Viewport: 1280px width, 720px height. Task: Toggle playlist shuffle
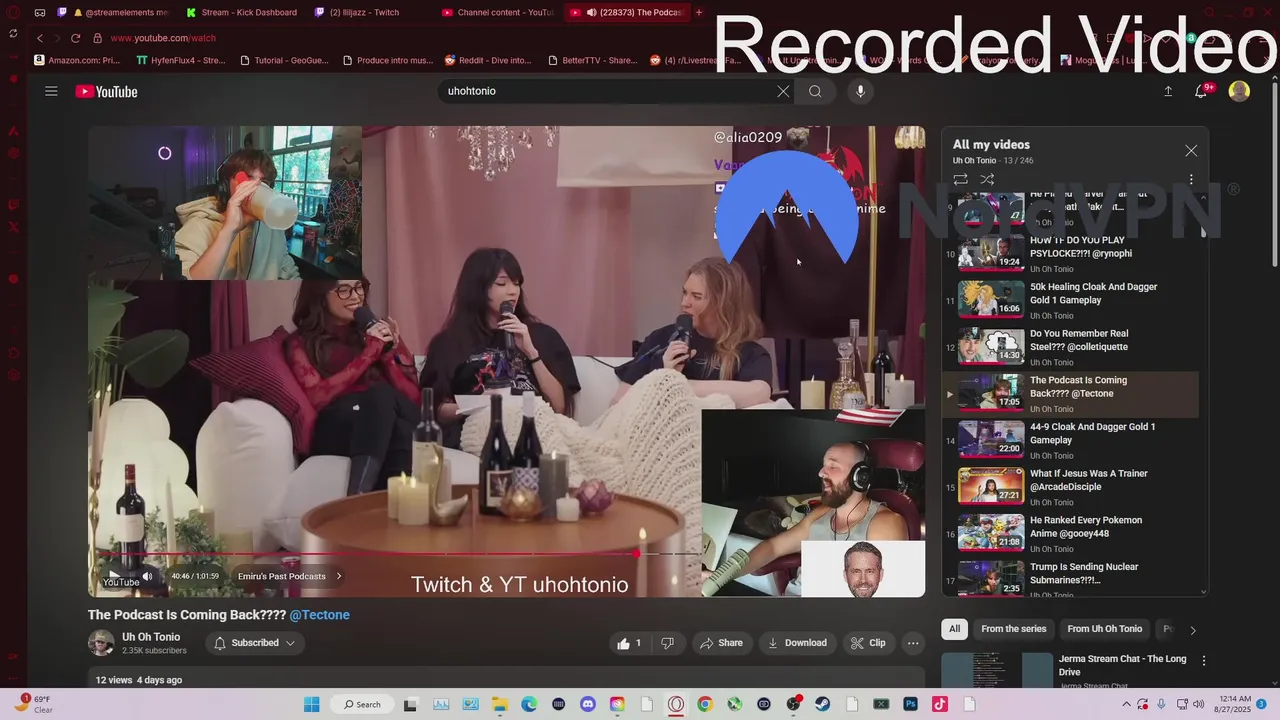[987, 180]
